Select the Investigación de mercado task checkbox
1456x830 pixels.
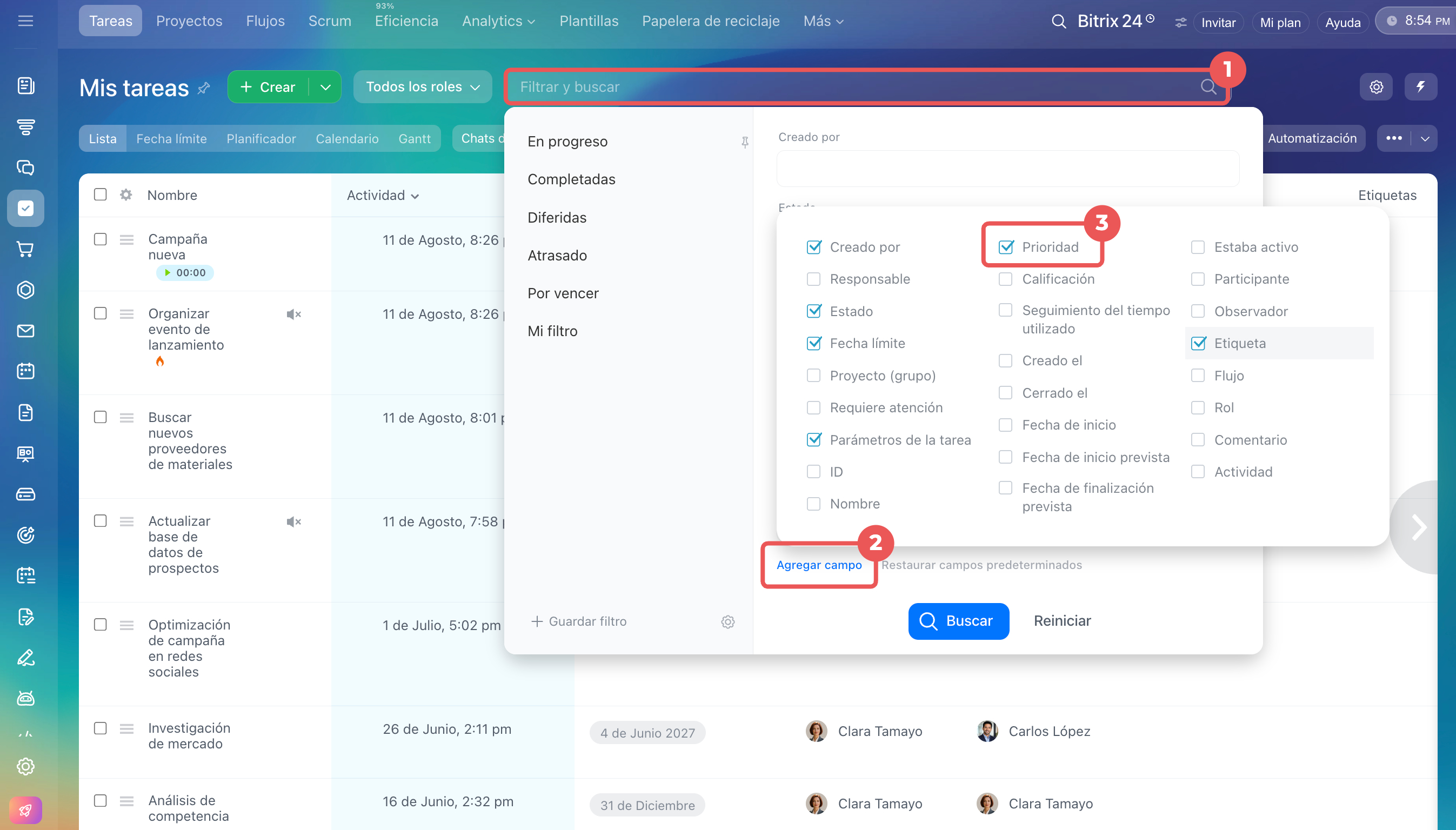(101, 728)
